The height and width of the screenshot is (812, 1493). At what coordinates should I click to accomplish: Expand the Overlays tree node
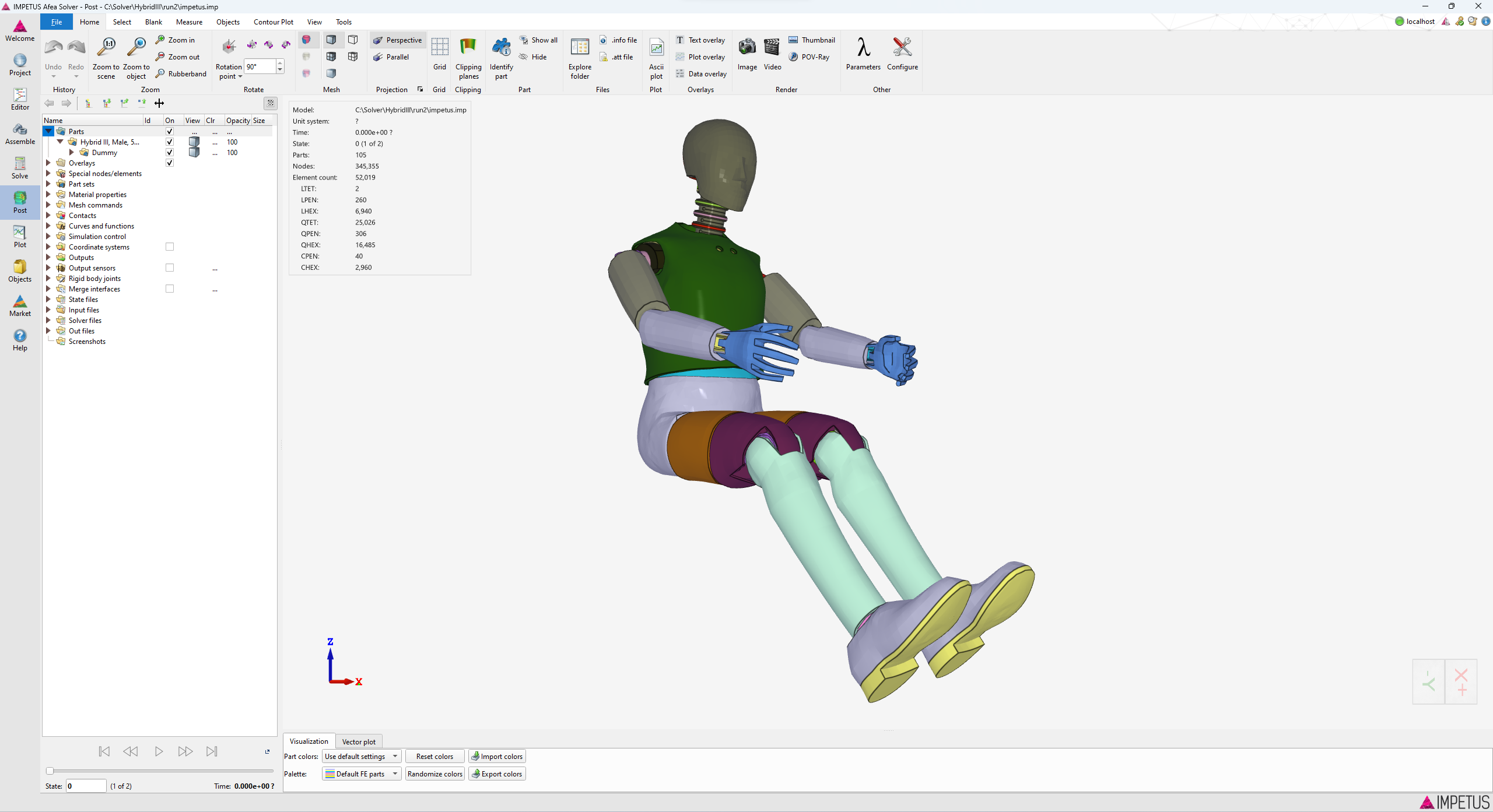[48, 163]
